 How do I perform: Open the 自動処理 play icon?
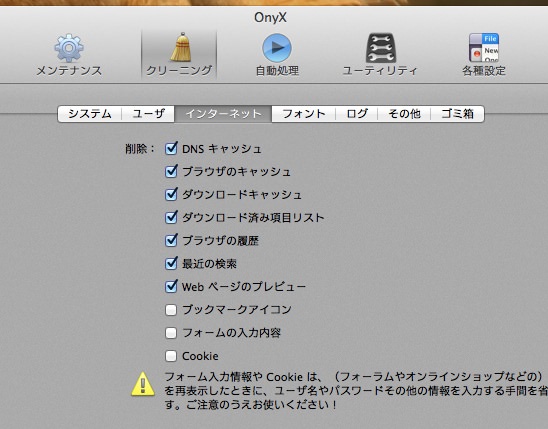pos(277,48)
